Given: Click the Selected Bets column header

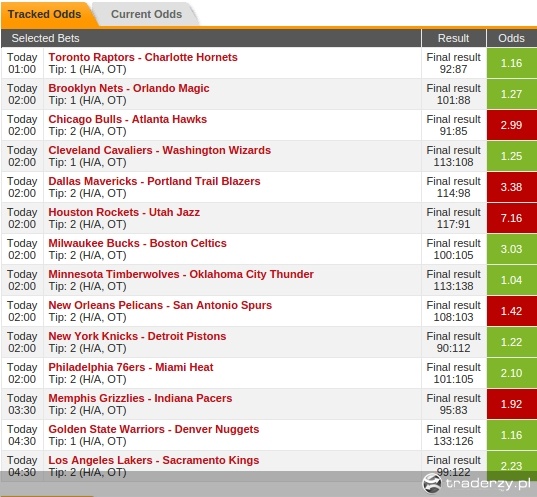Looking at the screenshot, I should pos(211,38).
